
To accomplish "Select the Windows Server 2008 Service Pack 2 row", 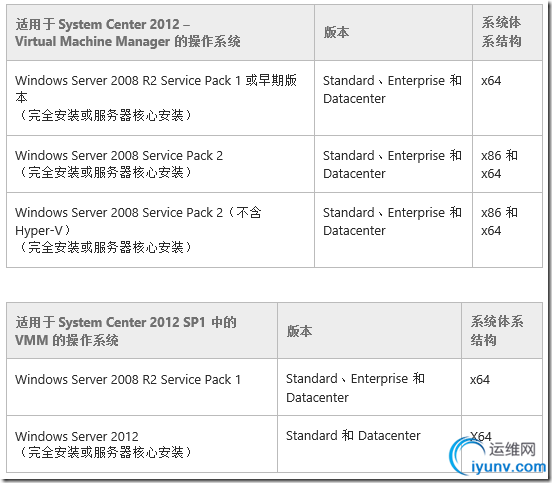I will coord(275,164).
